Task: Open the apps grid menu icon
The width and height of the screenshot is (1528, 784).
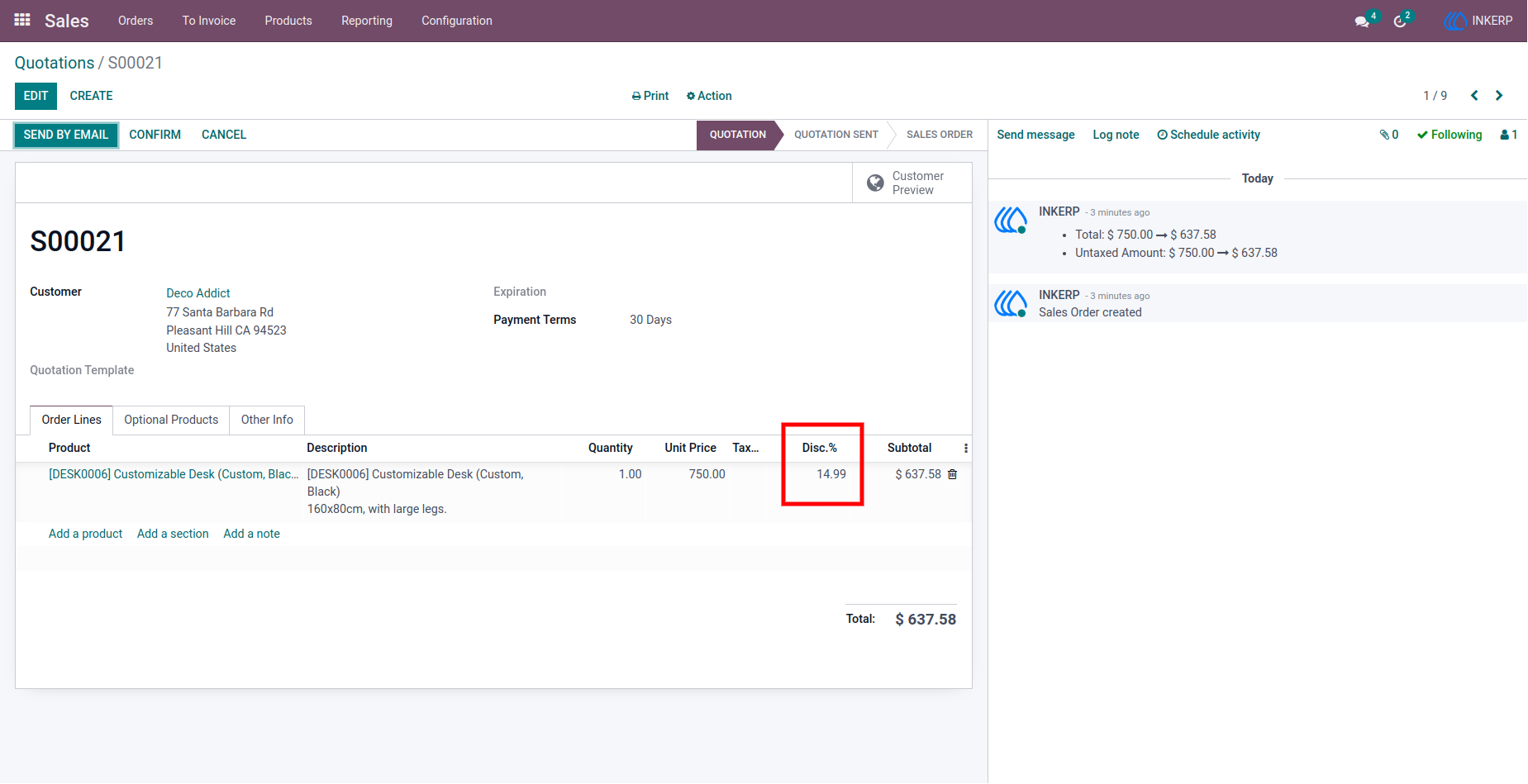Action: [x=22, y=20]
